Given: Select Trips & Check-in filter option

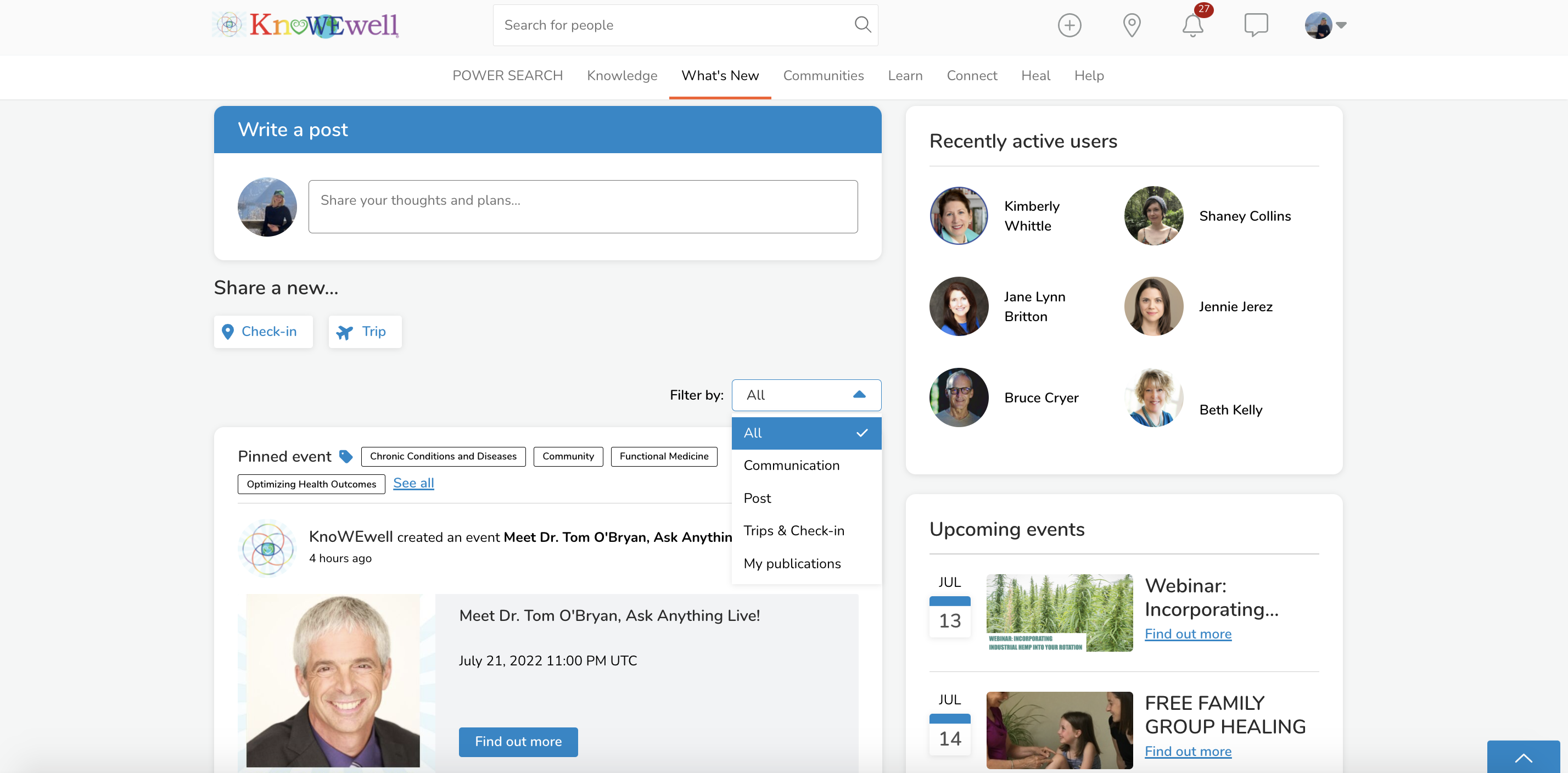Looking at the screenshot, I should pyautogui.click(x=806, y=530).
